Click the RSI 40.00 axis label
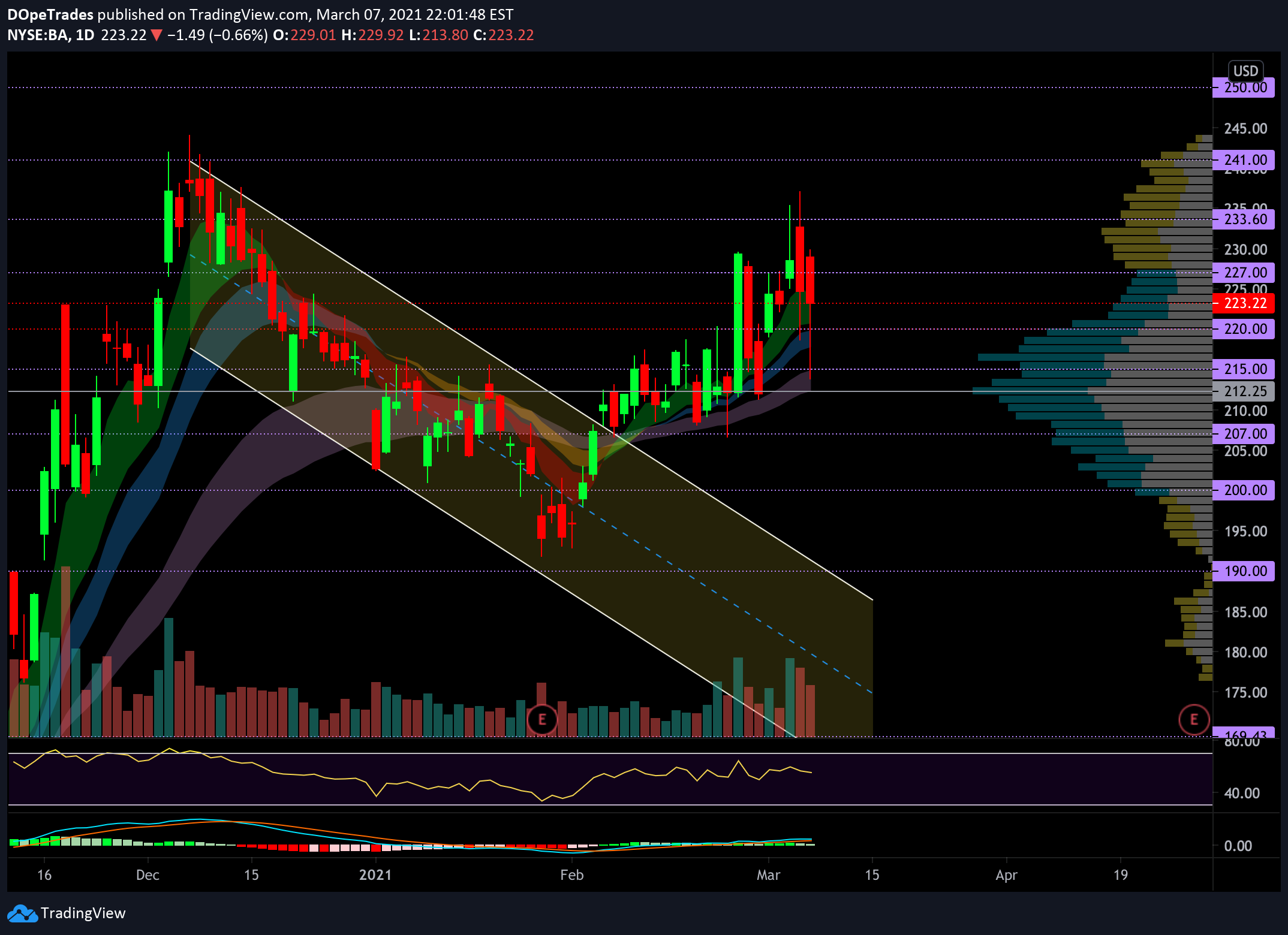The image size is (1288, 935). 1242,793
